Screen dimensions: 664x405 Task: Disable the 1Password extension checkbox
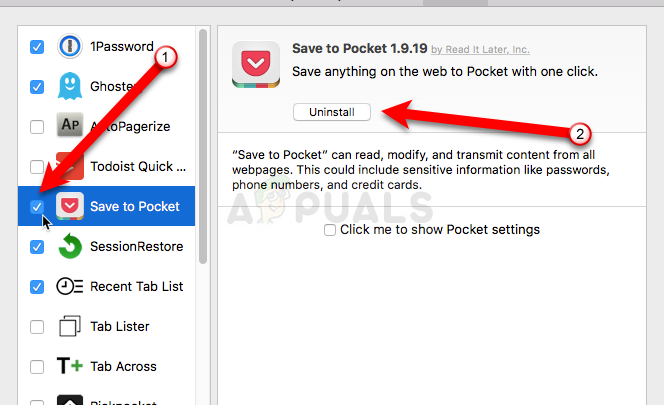(37, 47)
